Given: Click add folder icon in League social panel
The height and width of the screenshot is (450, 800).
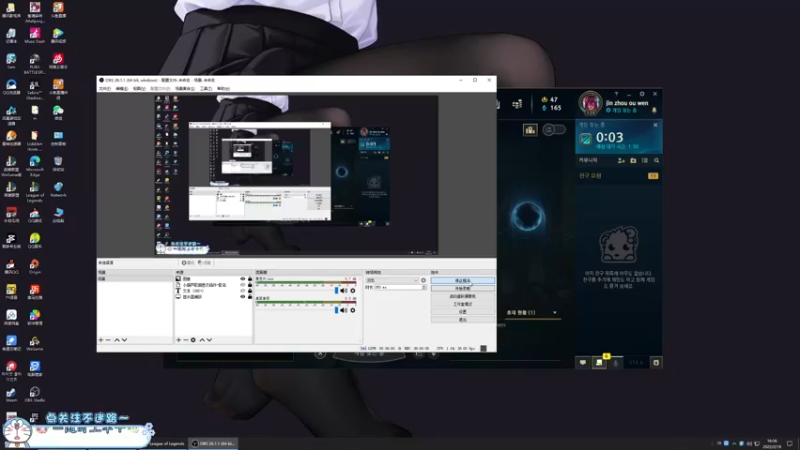Looking at the screenshot, I should (633, 160).
